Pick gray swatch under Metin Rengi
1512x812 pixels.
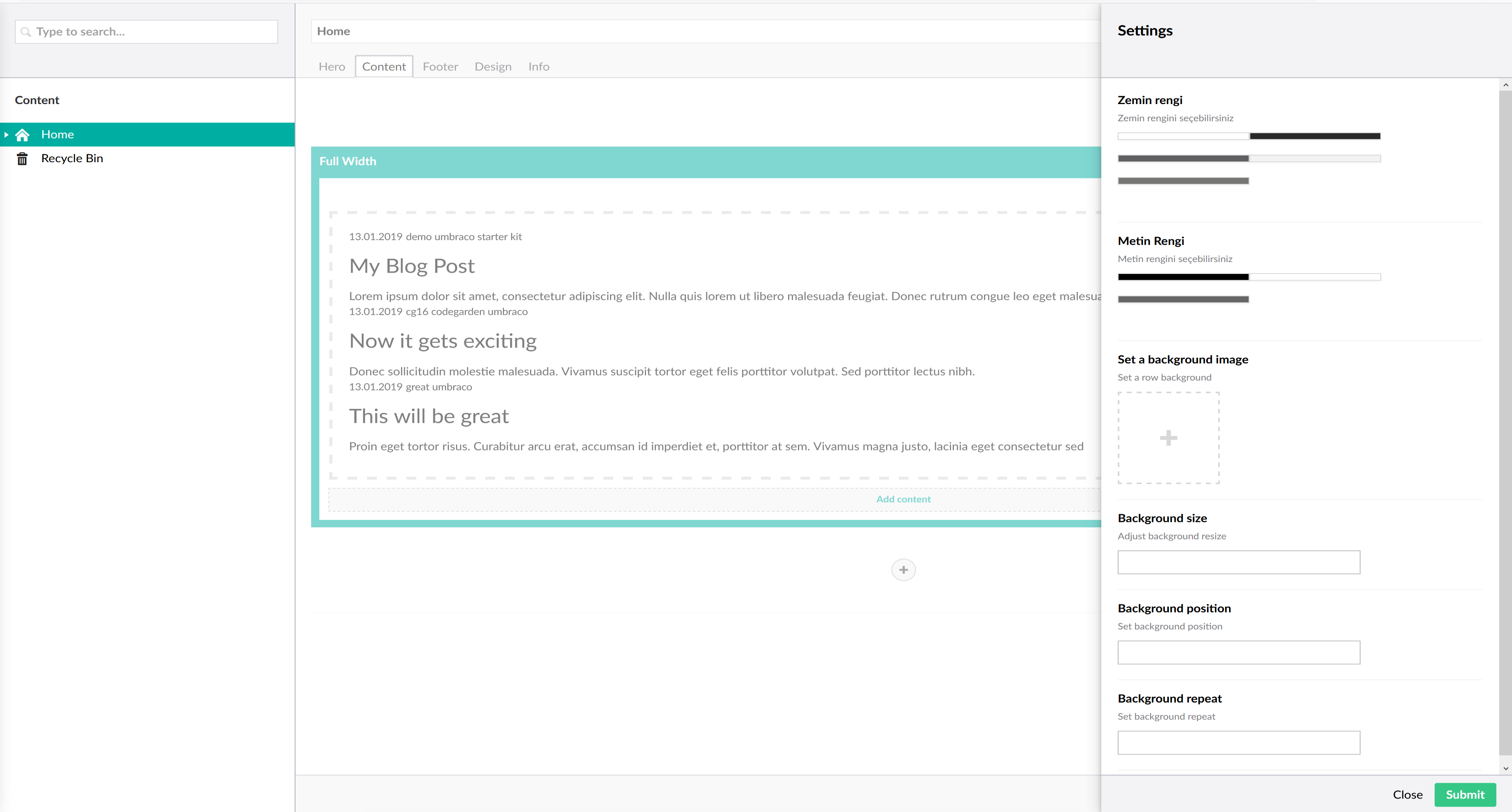click(1183, 299)
